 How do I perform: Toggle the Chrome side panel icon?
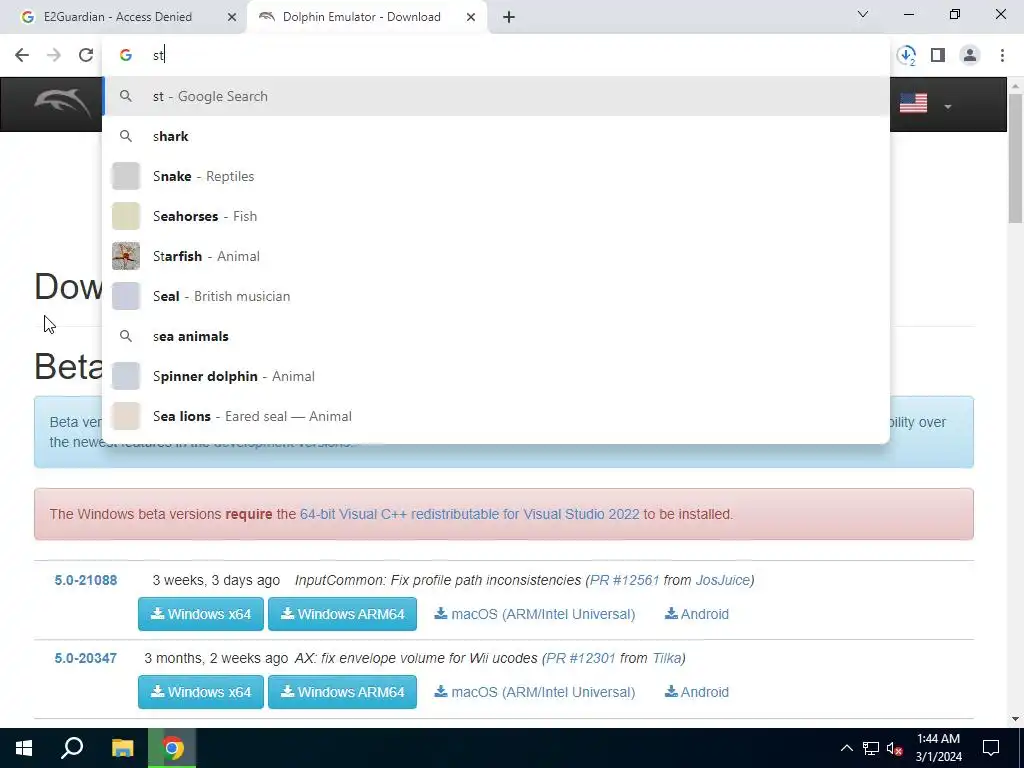[938, 56]
